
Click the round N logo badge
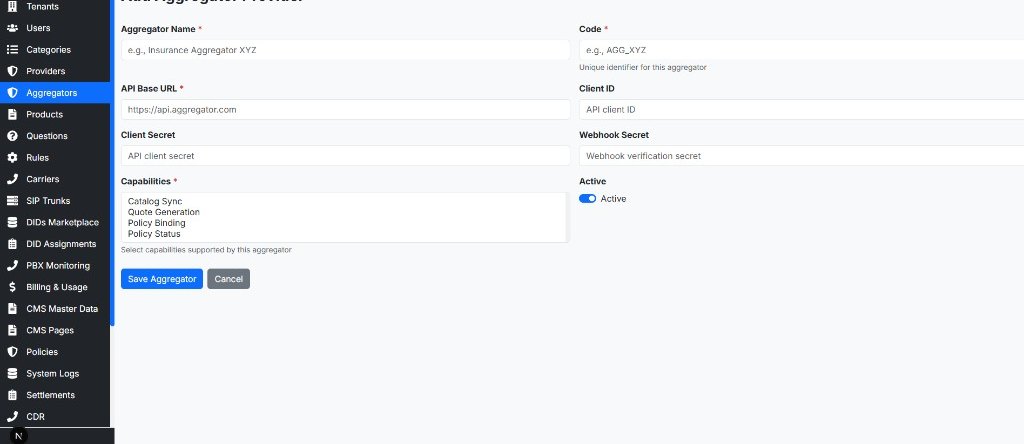[x=18, y=436]
